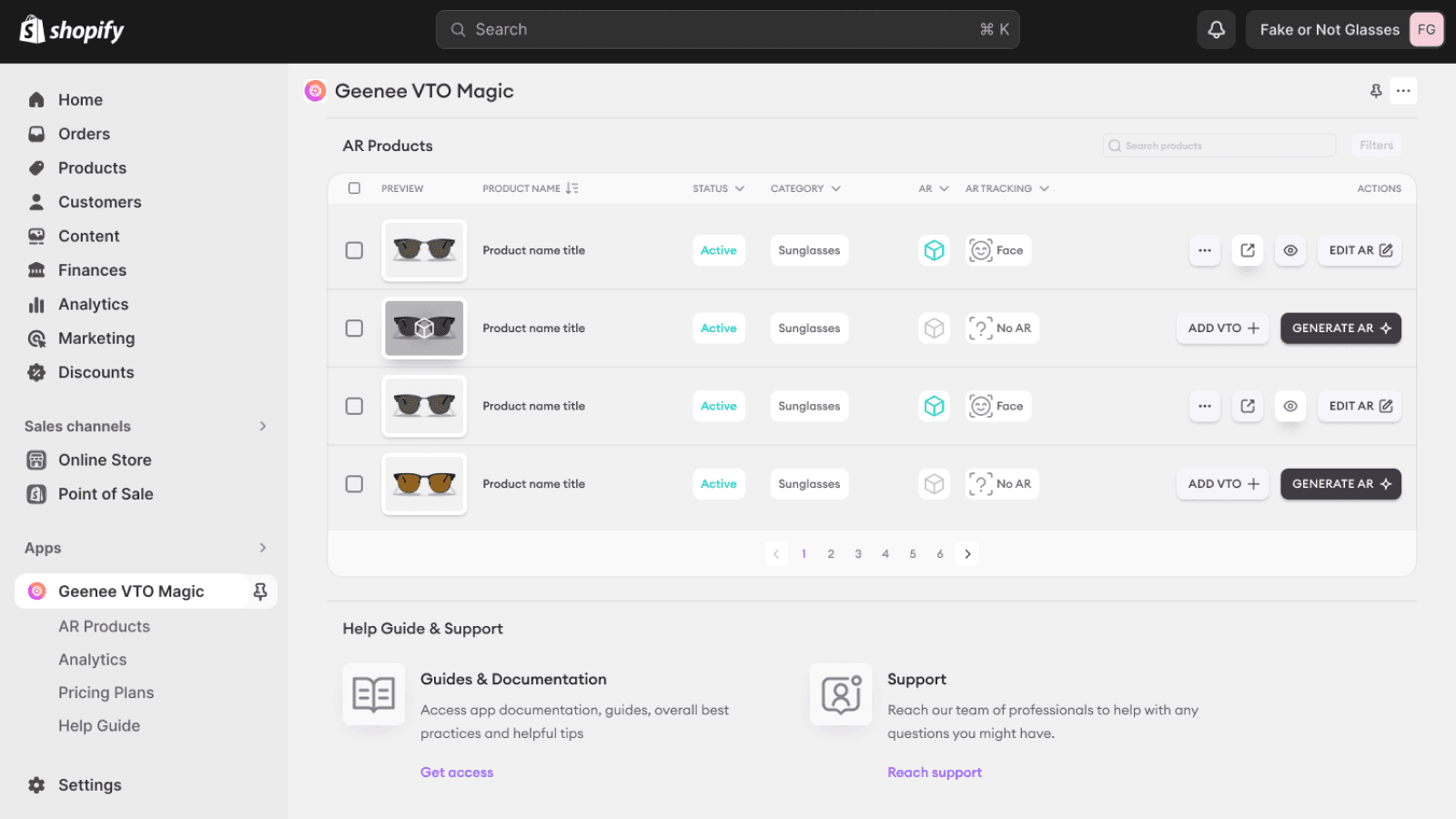
Task: Click the Shopify logo
Action: coord(70,29)
